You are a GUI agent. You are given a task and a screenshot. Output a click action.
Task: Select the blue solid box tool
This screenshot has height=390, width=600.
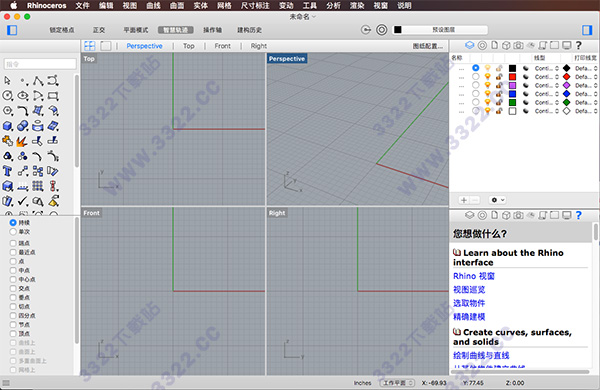pyautogui.click(x=8, y=126)
